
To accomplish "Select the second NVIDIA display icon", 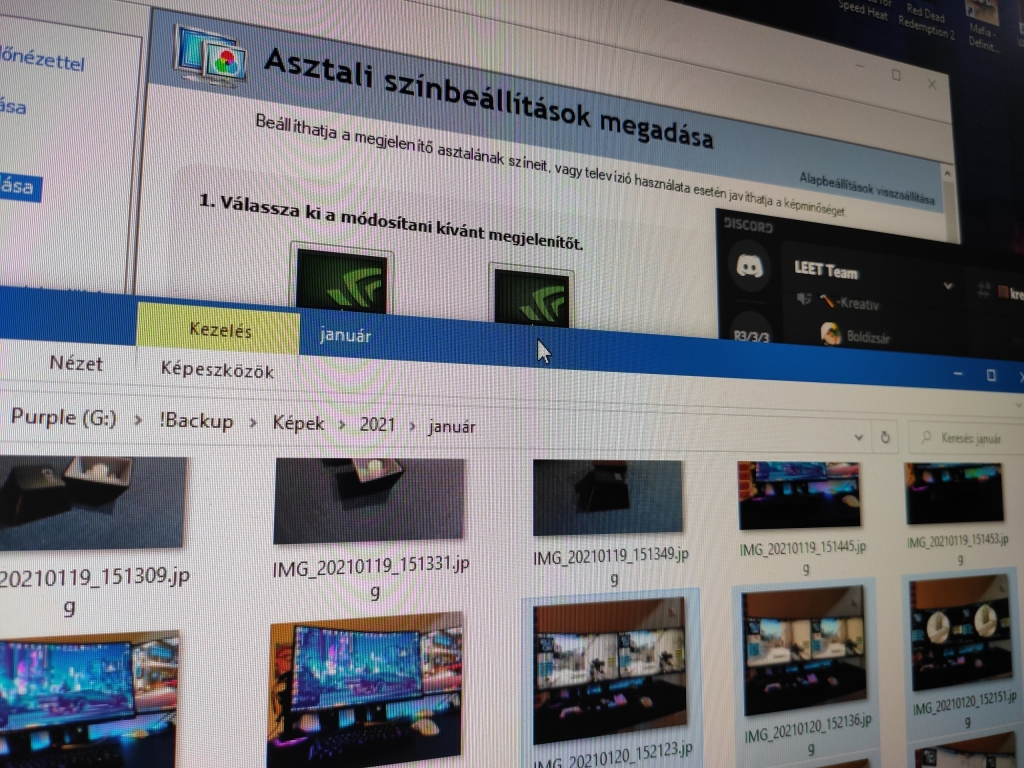I will [x=532, y=295].
